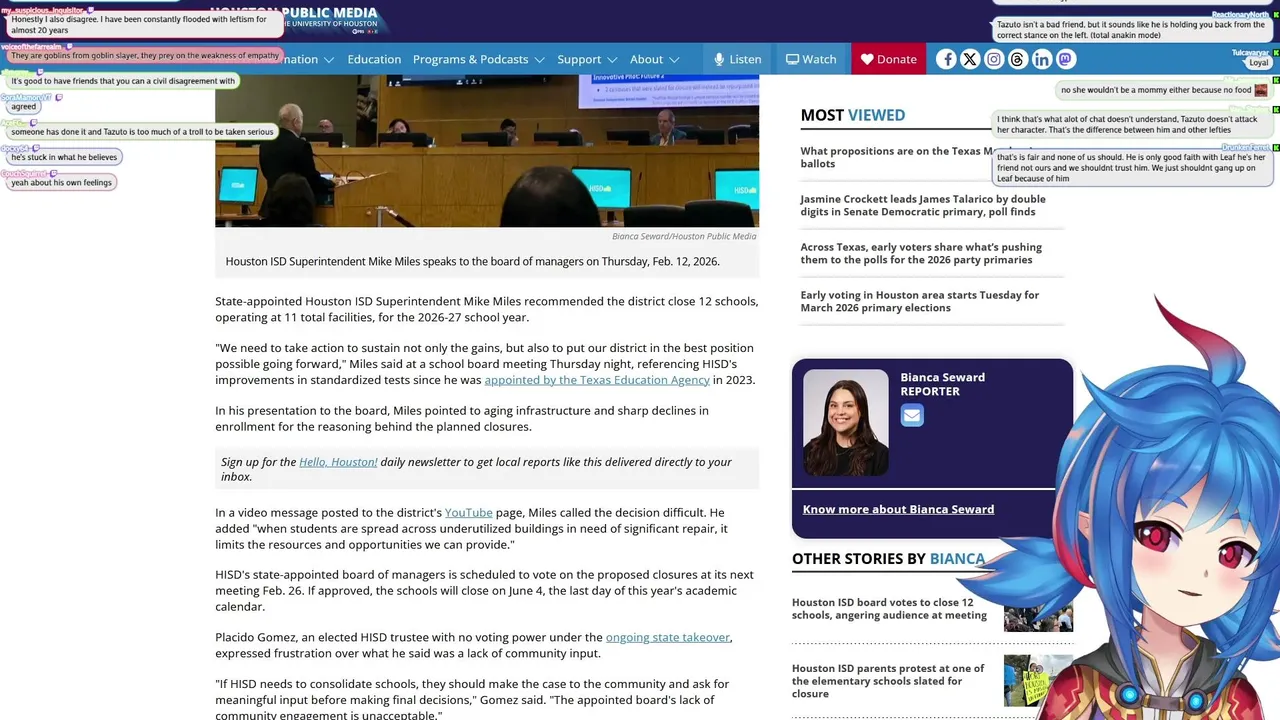Click chat message 'yeah about his own feelings'
This screenshot has width=1280, height=720.
(61, 183)
